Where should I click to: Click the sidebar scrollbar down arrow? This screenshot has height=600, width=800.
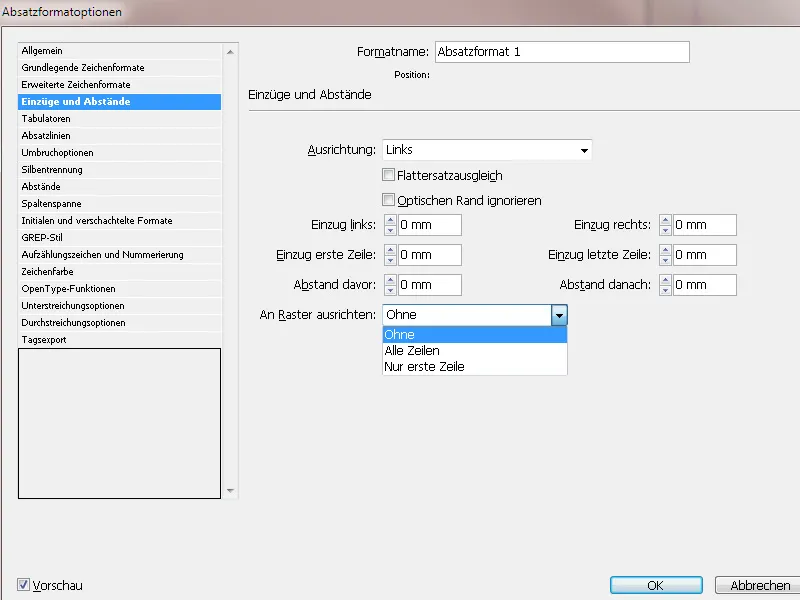[x=231, y=491]
